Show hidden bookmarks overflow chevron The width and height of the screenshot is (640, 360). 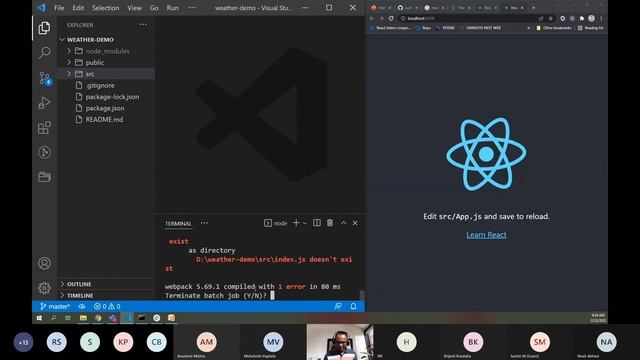point(529,28)
